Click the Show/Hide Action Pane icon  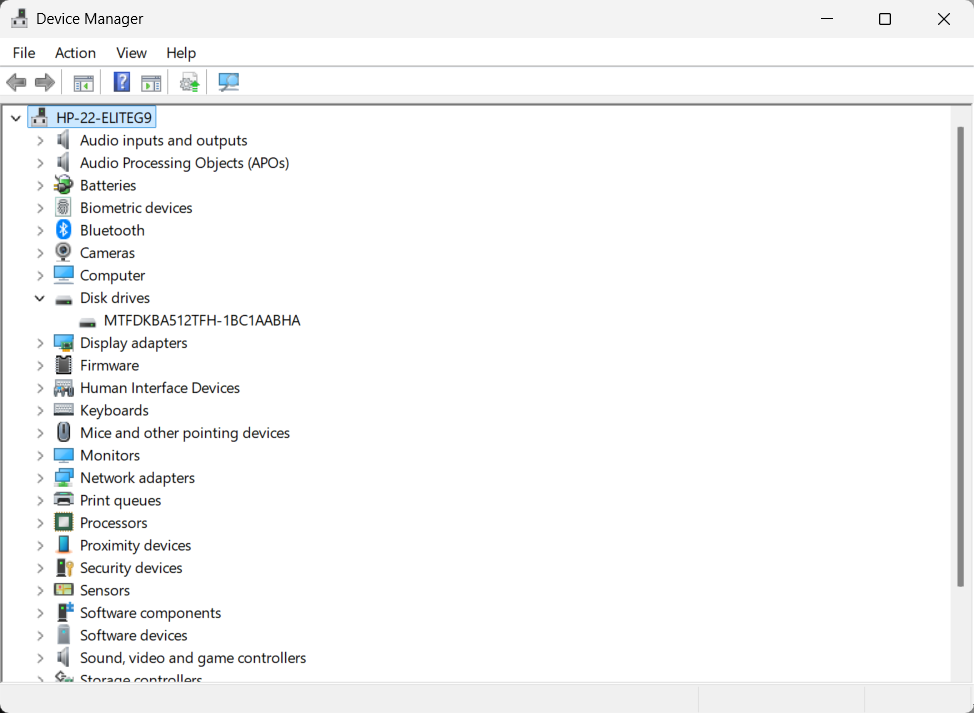click(x=151, y=82)
